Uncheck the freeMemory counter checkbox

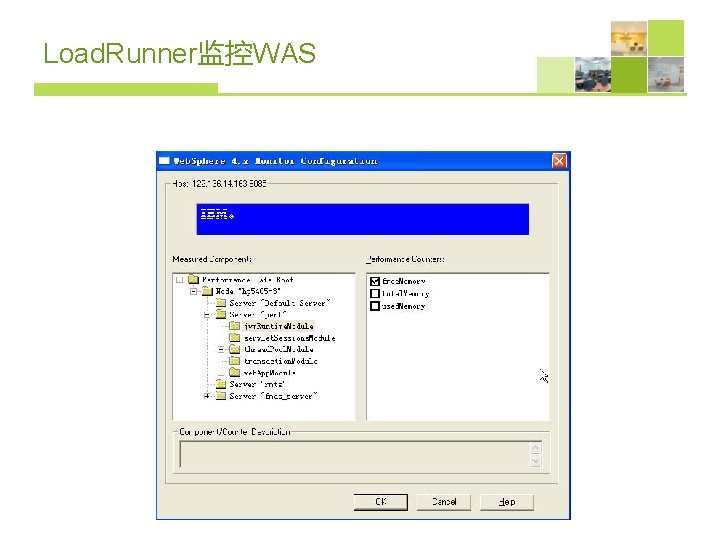point(375,281)
